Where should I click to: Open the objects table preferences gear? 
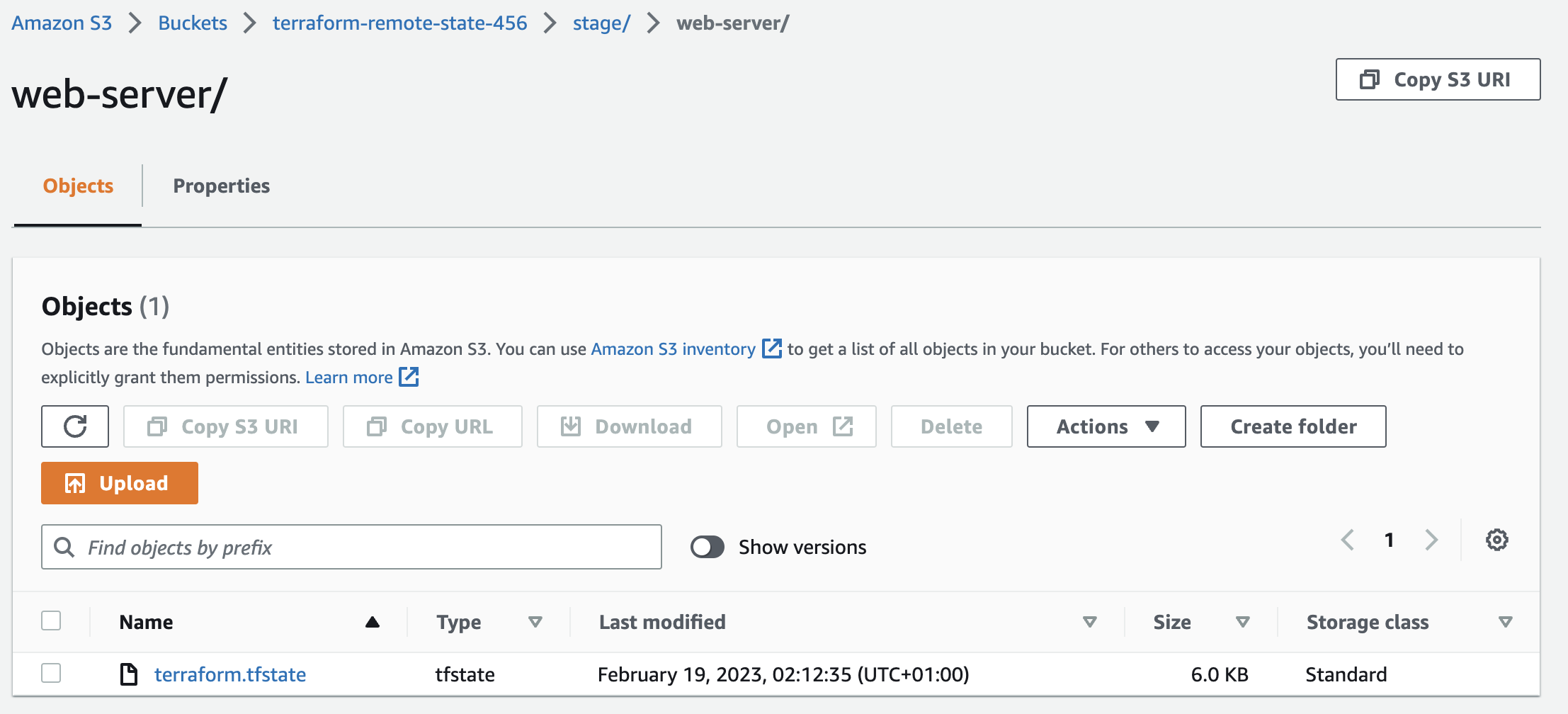pos(1496,540)
